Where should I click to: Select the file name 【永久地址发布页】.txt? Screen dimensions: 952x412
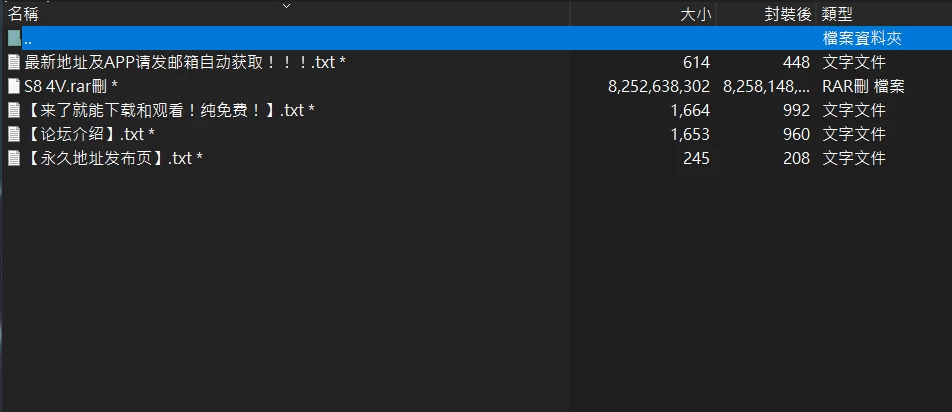(114, 158)
